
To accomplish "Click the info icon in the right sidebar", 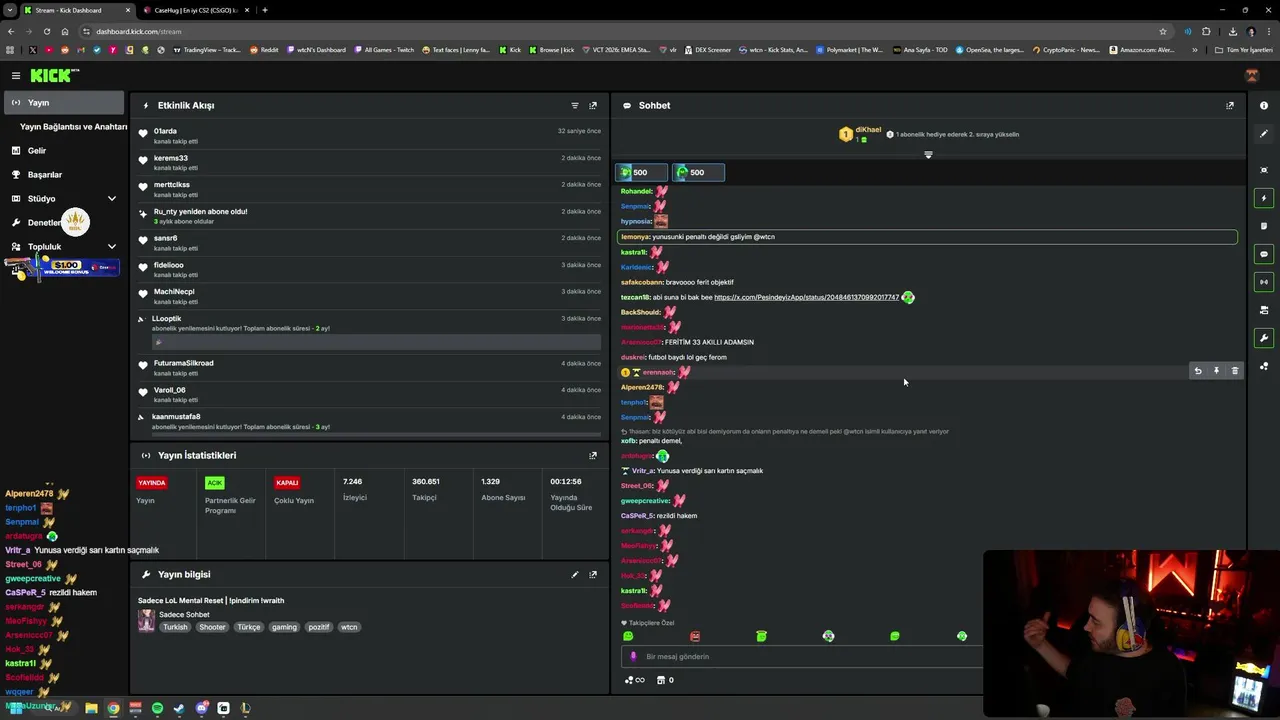I will (1264, 105).
